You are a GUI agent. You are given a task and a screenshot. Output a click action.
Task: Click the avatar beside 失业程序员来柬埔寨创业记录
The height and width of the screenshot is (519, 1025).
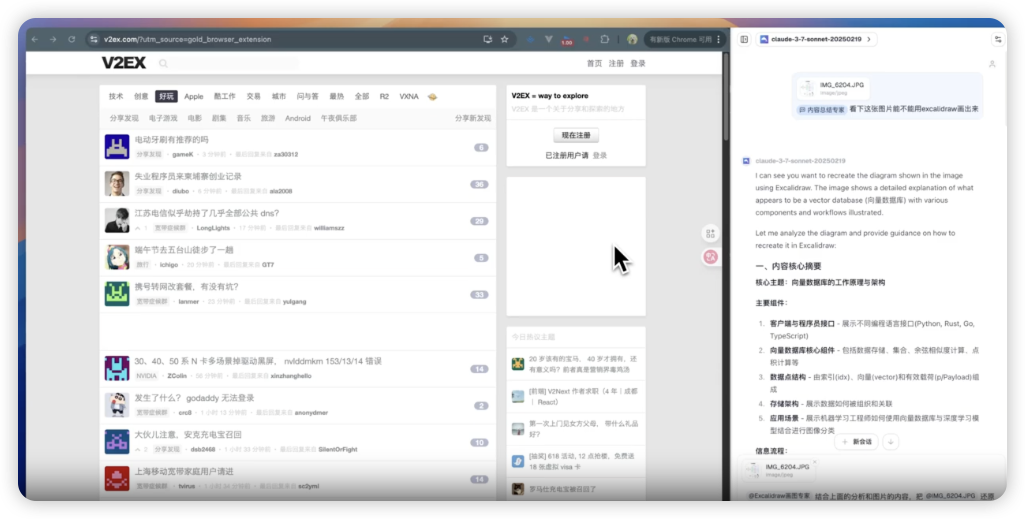point(117,184)
